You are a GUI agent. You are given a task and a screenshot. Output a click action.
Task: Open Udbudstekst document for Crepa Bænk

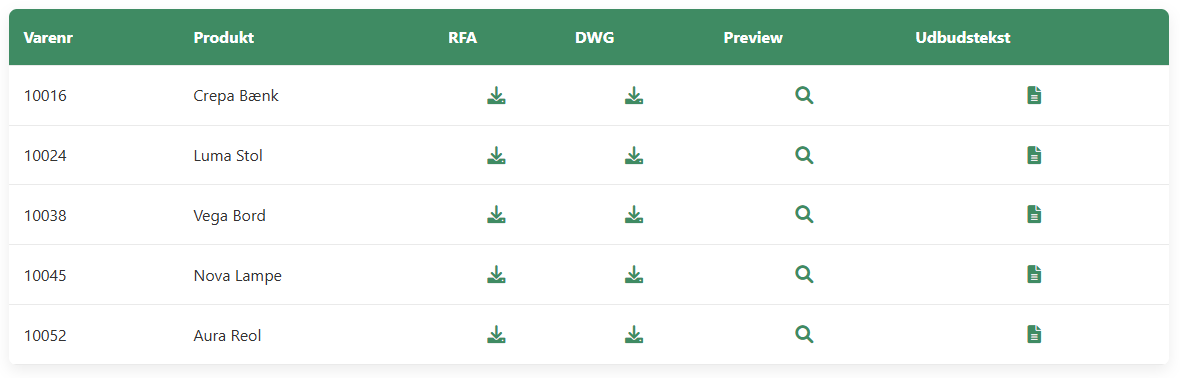point(1035,96)
